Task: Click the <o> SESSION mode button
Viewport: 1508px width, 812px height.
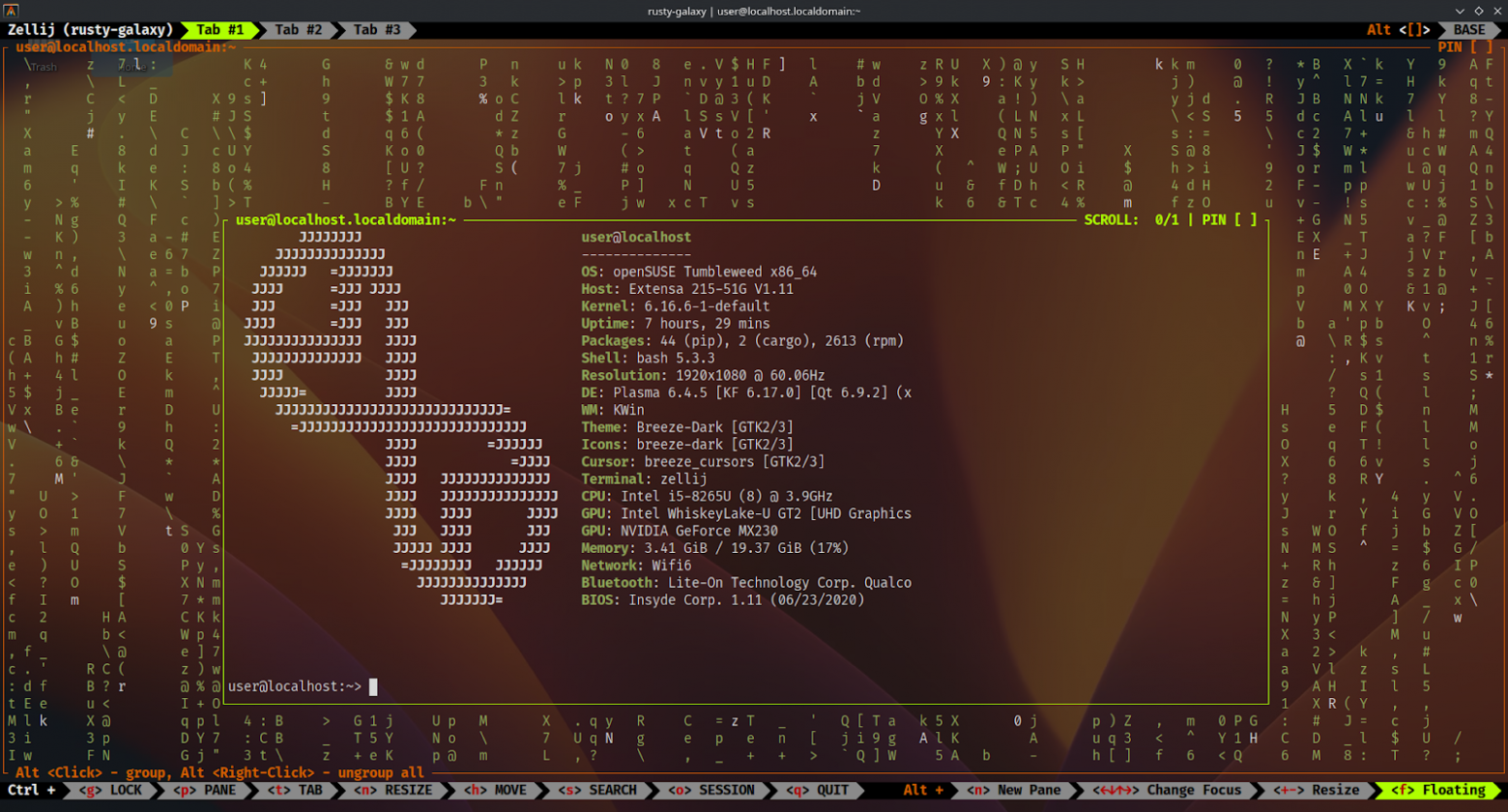Action: (x=710, y=790)
